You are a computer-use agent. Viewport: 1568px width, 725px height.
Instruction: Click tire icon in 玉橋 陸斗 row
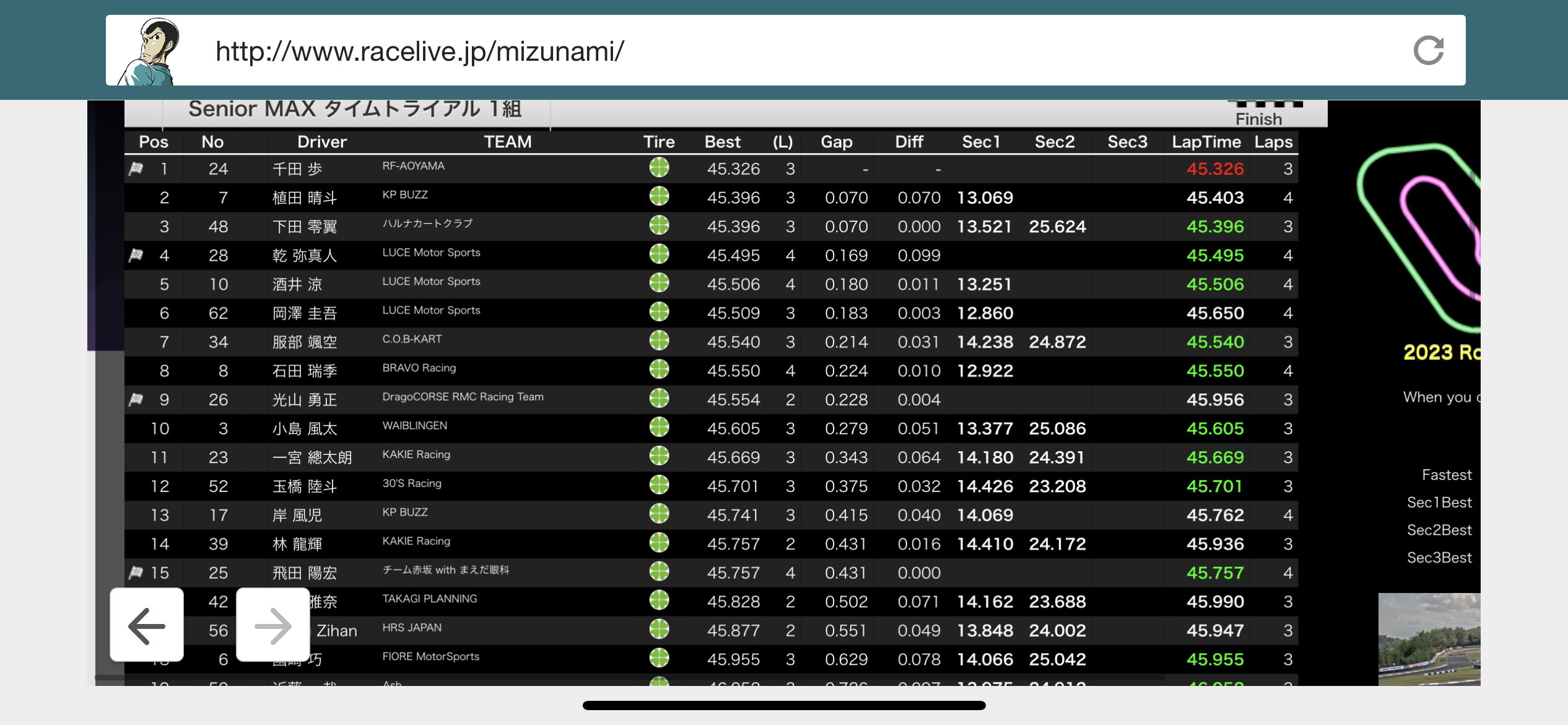[x=659, y=485]
